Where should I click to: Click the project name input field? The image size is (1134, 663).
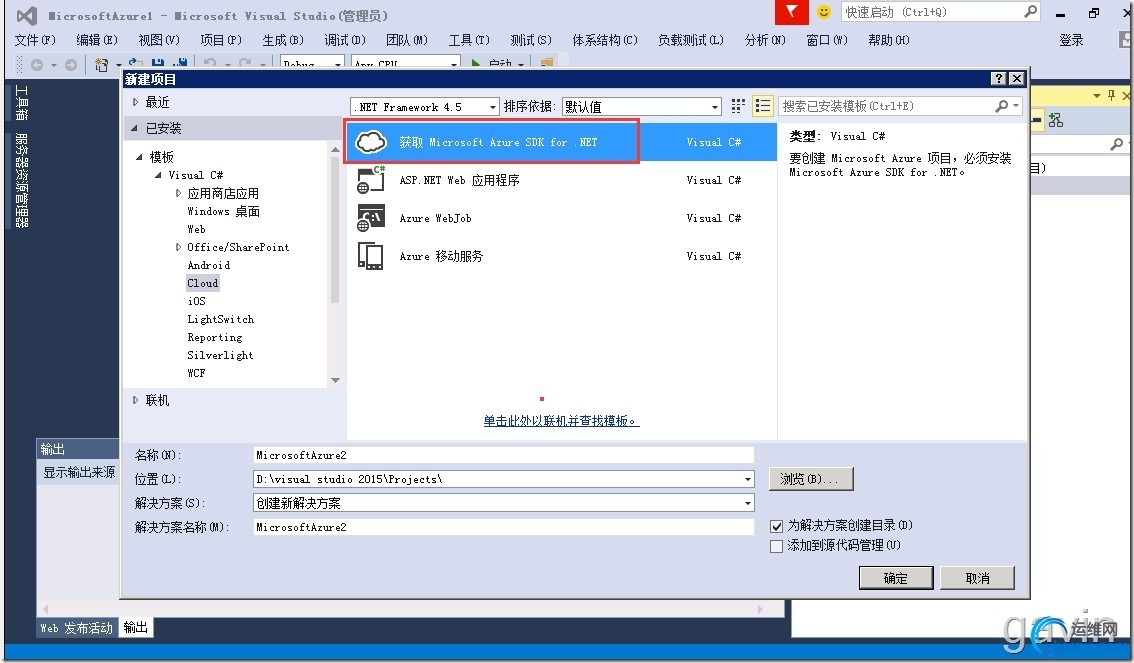pyautogui.click(x=503, y=455)
